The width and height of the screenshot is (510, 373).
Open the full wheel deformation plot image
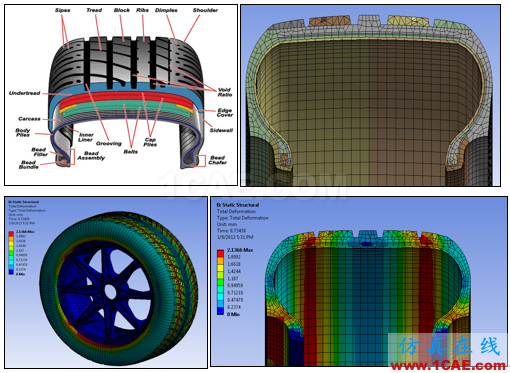[106, 282]
